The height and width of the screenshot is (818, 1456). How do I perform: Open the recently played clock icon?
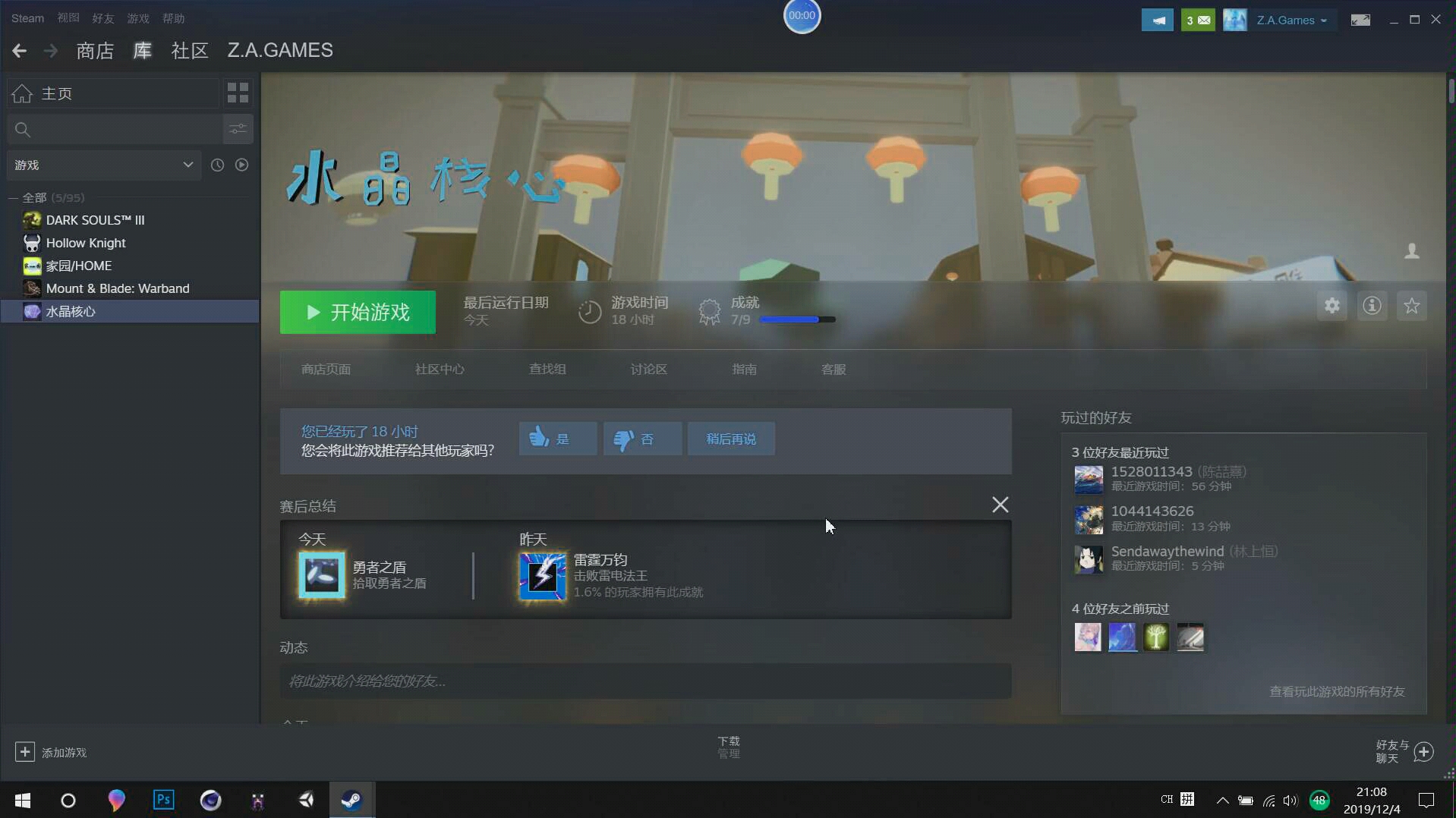pos(217,164)
